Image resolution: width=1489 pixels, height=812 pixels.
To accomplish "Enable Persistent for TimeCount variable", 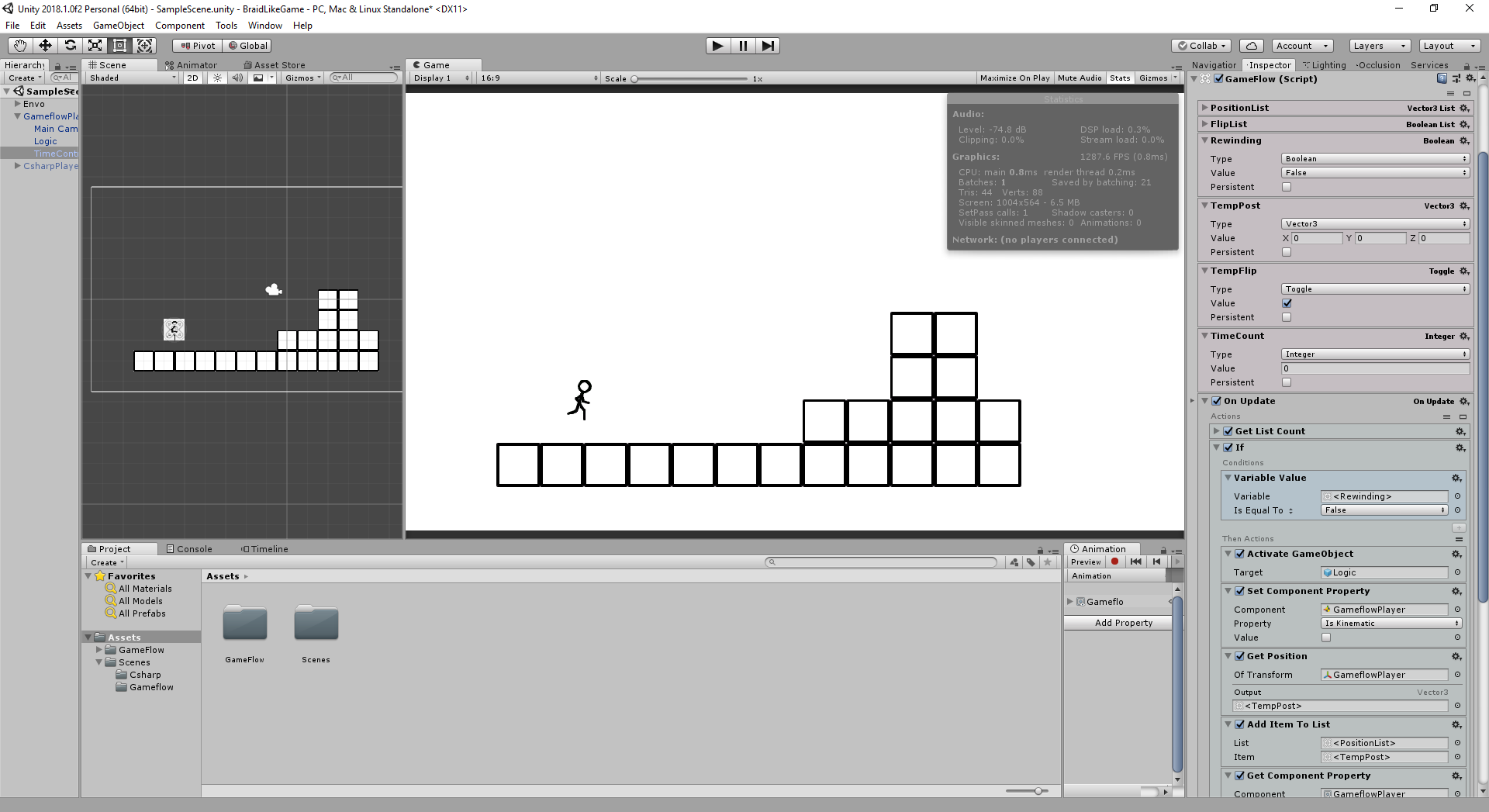I will click(x=1287, y=382).
